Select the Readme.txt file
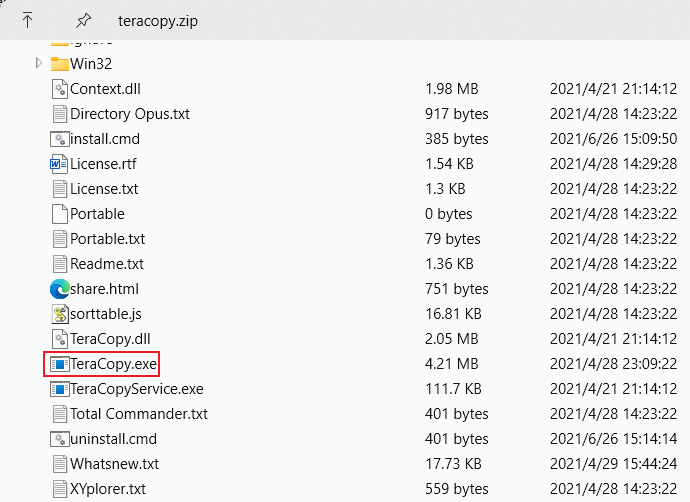The width and height of the screenshot is (690, 502). pos(106,264)
